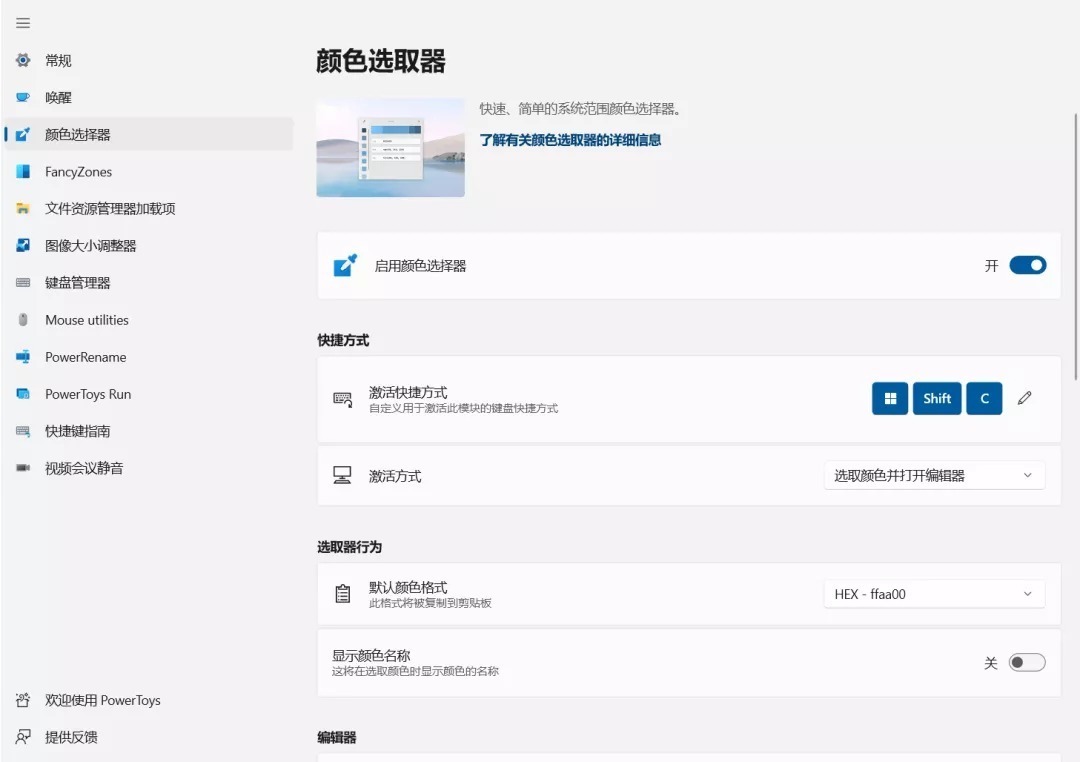1080x762 pixels.
Task: Click the 视频会议静音 camera icon
Action: (x=23, y=468)
